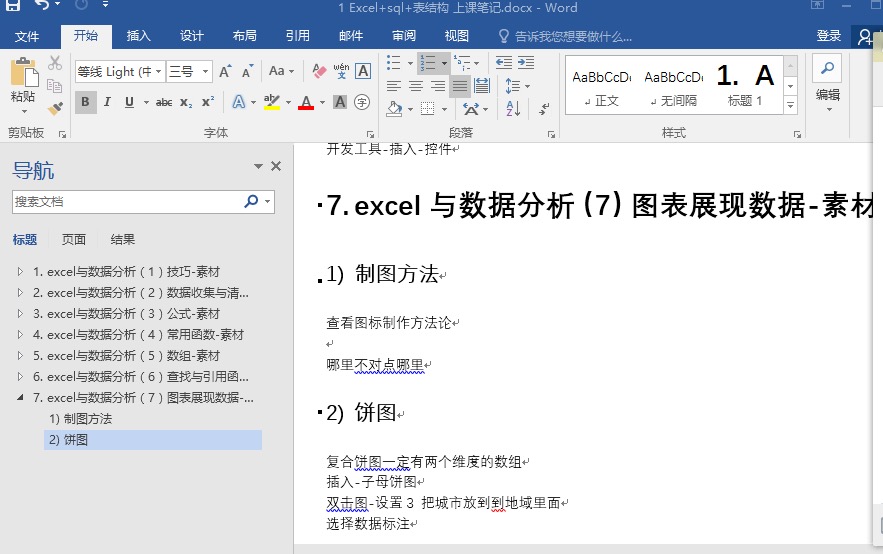
Task: Click the Cut scissors icon
Action: tap(55, 63)
